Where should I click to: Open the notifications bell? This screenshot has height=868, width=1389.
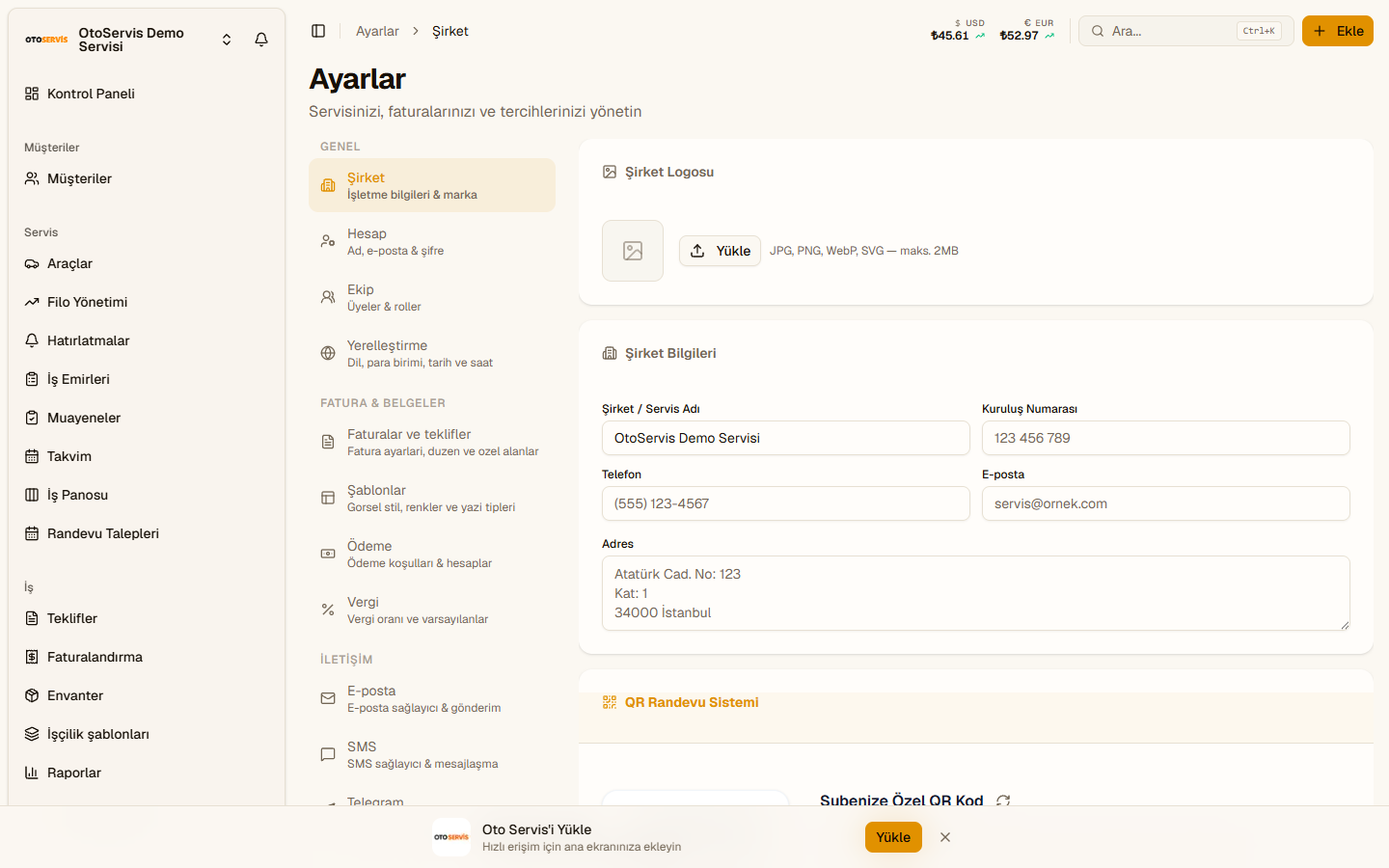261,40
